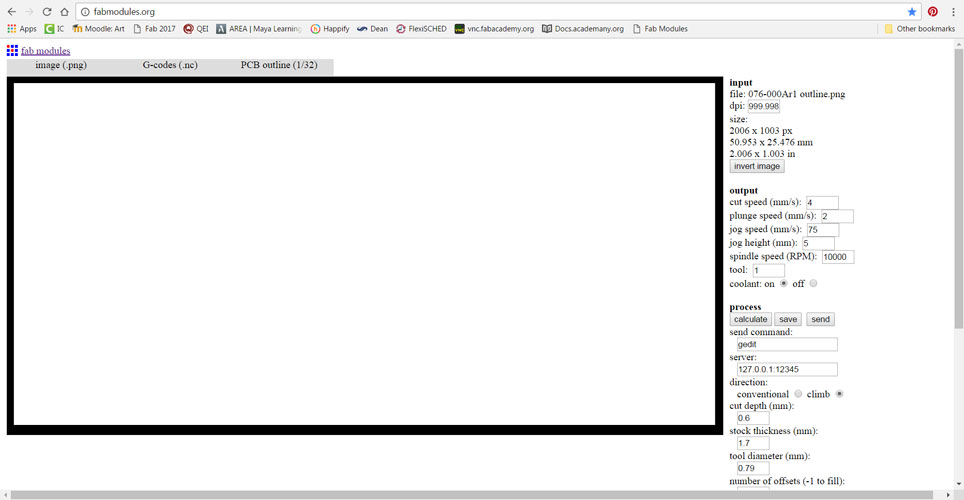Click the tool diameter input field
The width and height of the screenshot is (964, 500).
[x=753, y=468]
